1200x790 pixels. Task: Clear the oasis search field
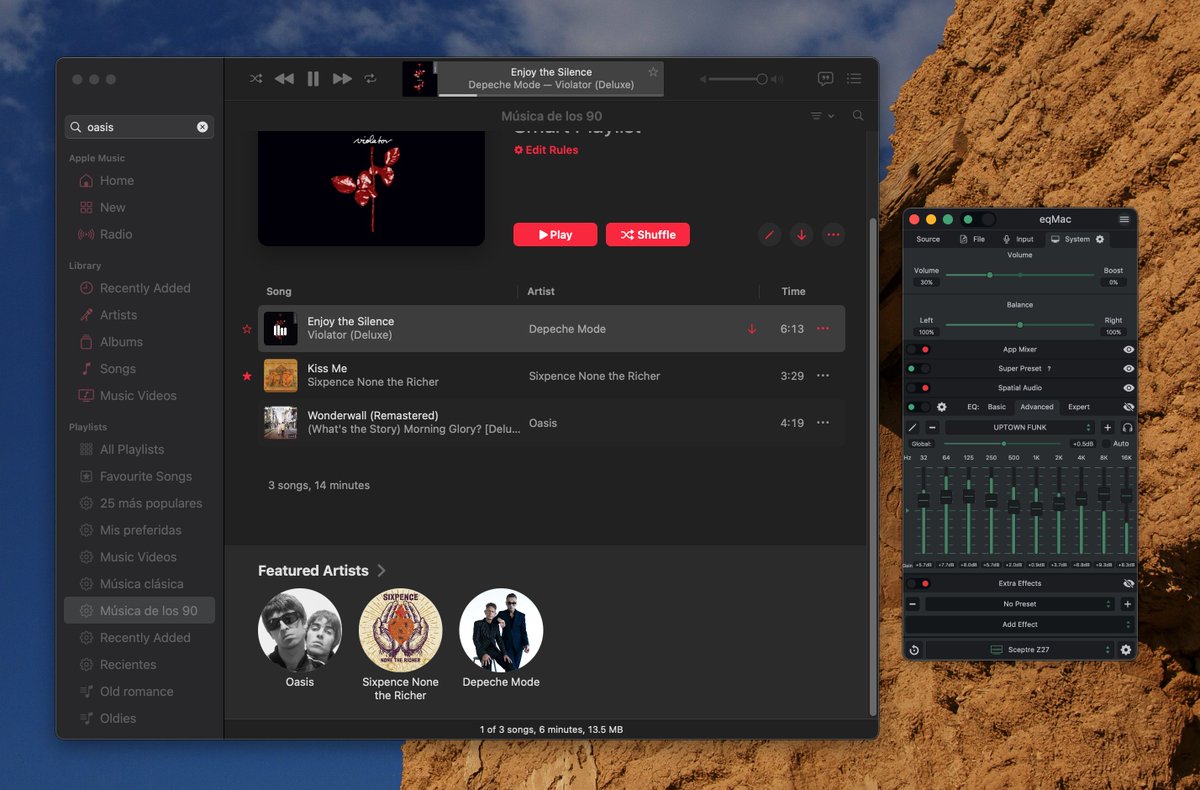click(202, 127)
